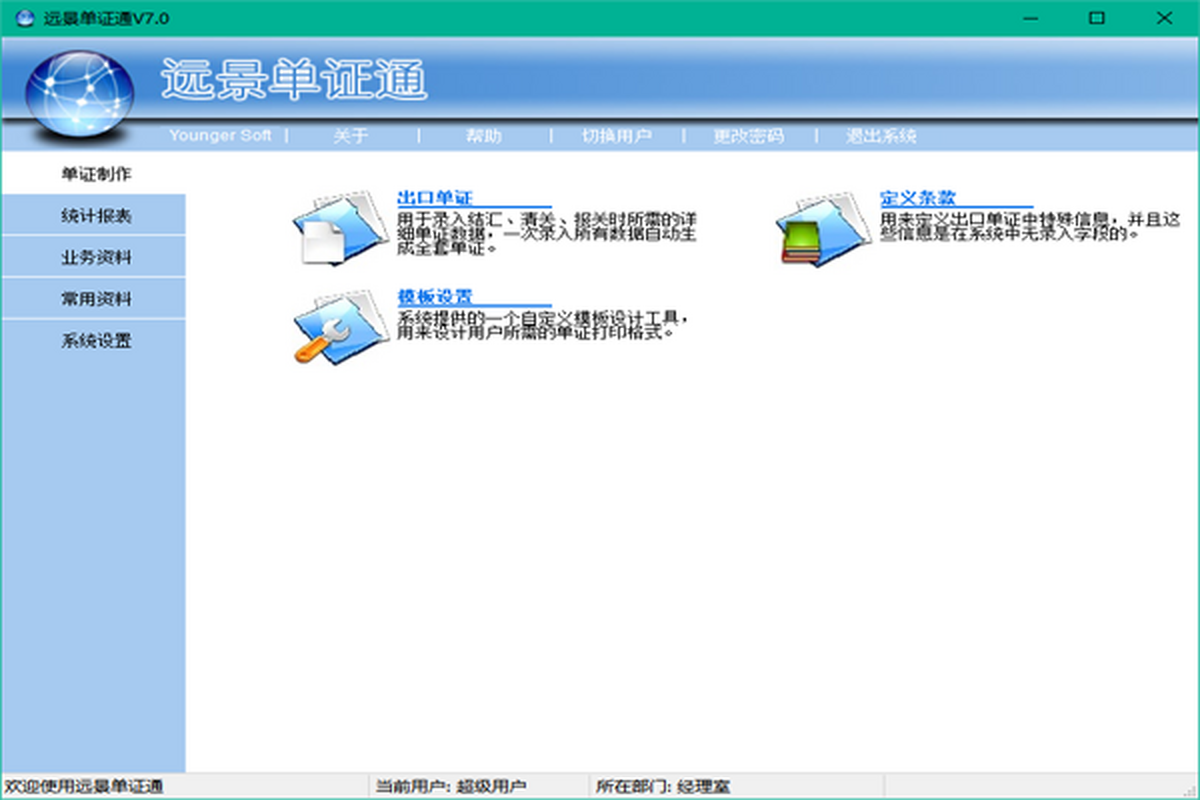Close the 远景单证通 window
The height and width of the screenshot is (800, 1200).
pos(1164,18)
